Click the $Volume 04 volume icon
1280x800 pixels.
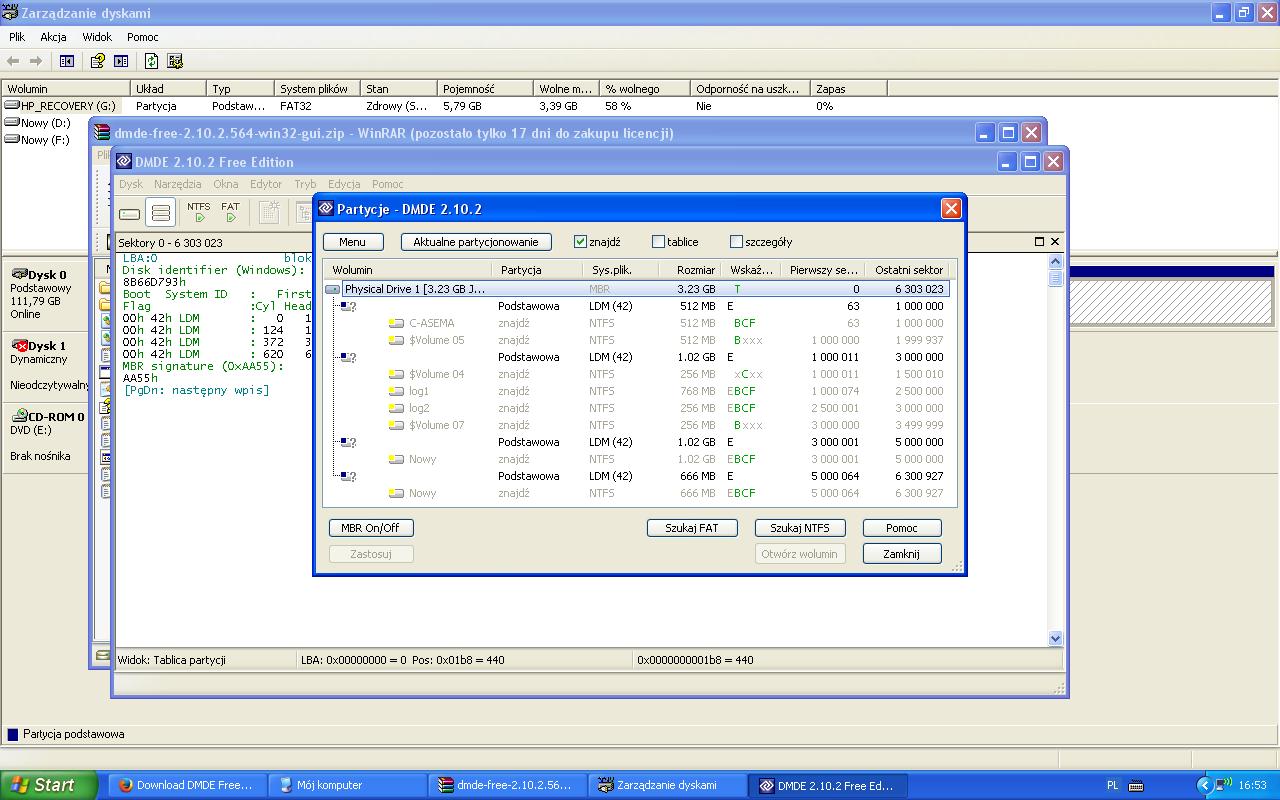click(397, 374)
